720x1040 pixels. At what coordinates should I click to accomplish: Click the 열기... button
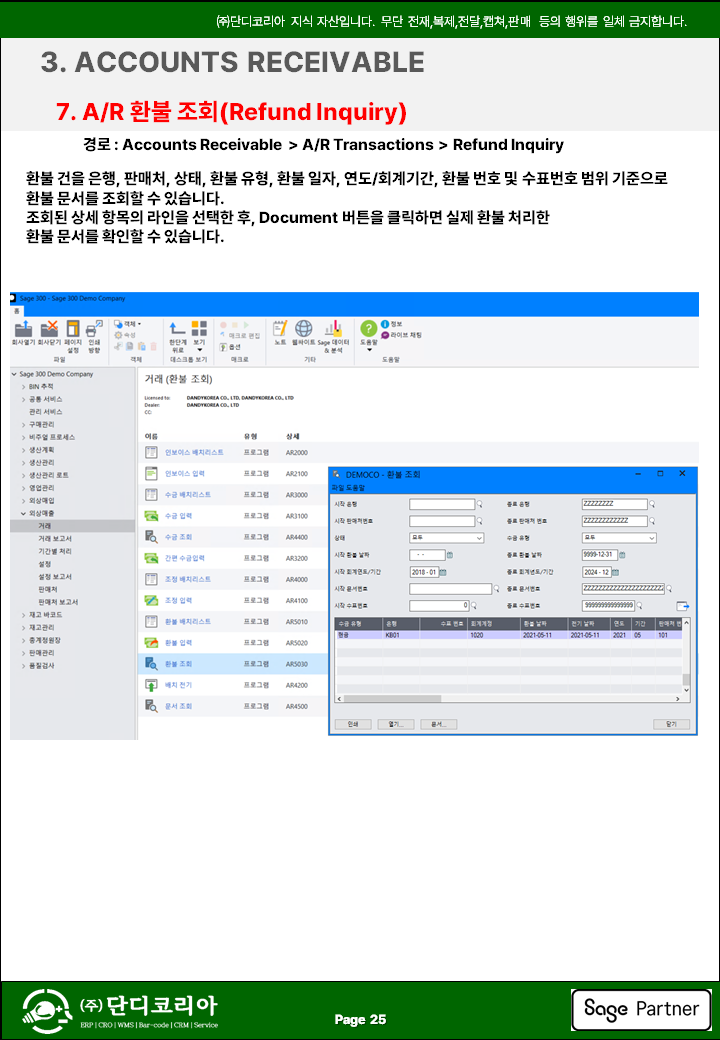click(x=396, y=724)
